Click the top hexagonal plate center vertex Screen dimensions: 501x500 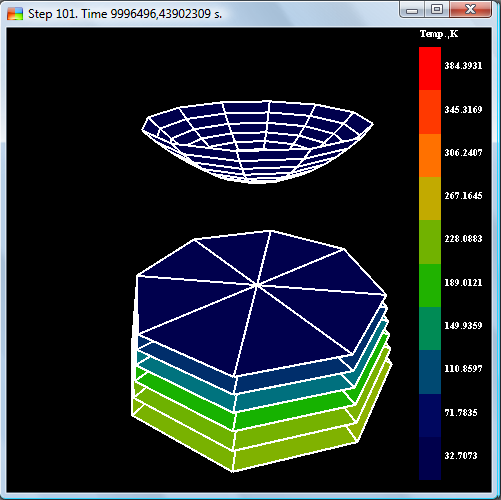(257, 284)
